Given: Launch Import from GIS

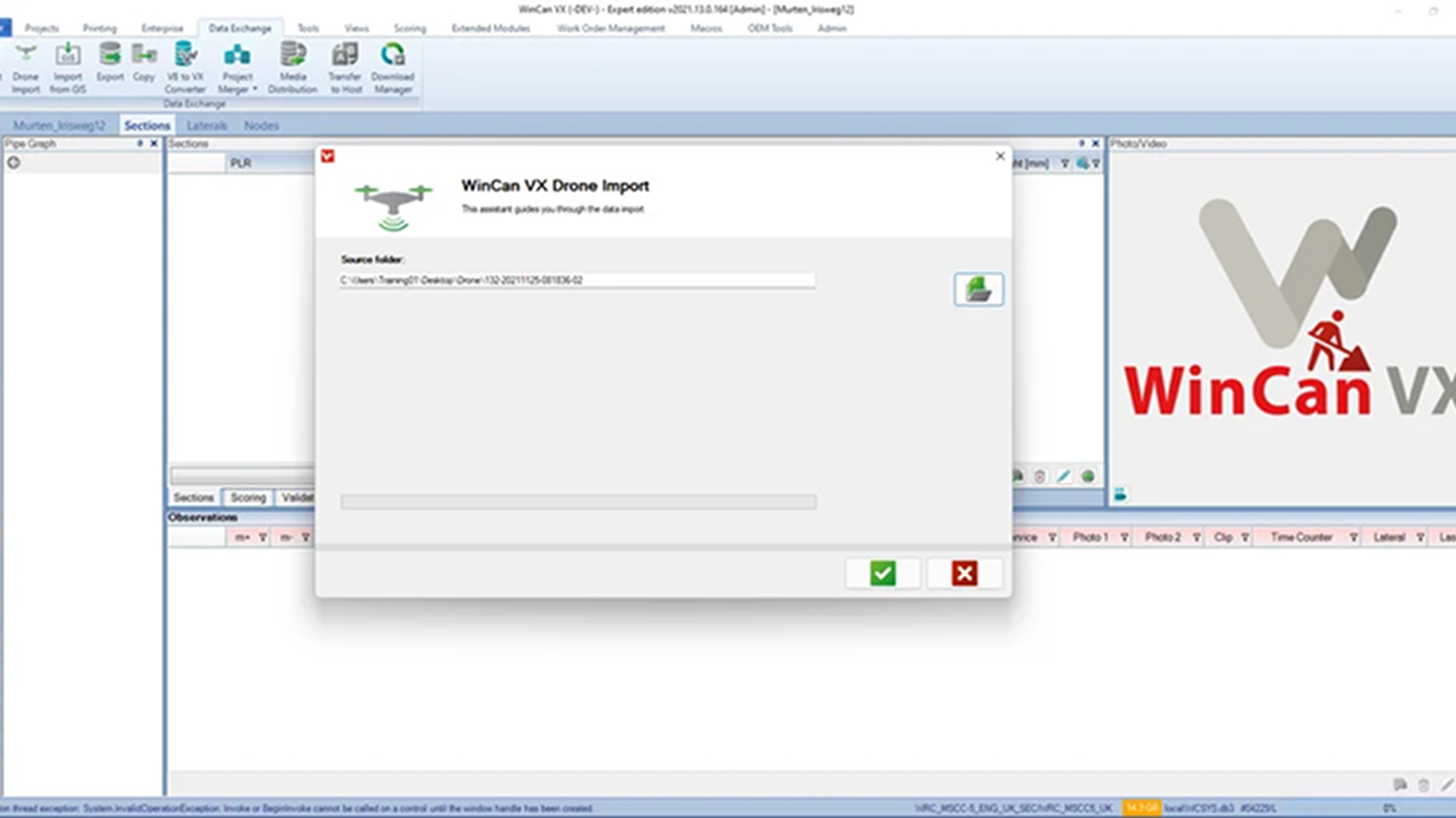Looking at the screenshot, I should (68, 68).
